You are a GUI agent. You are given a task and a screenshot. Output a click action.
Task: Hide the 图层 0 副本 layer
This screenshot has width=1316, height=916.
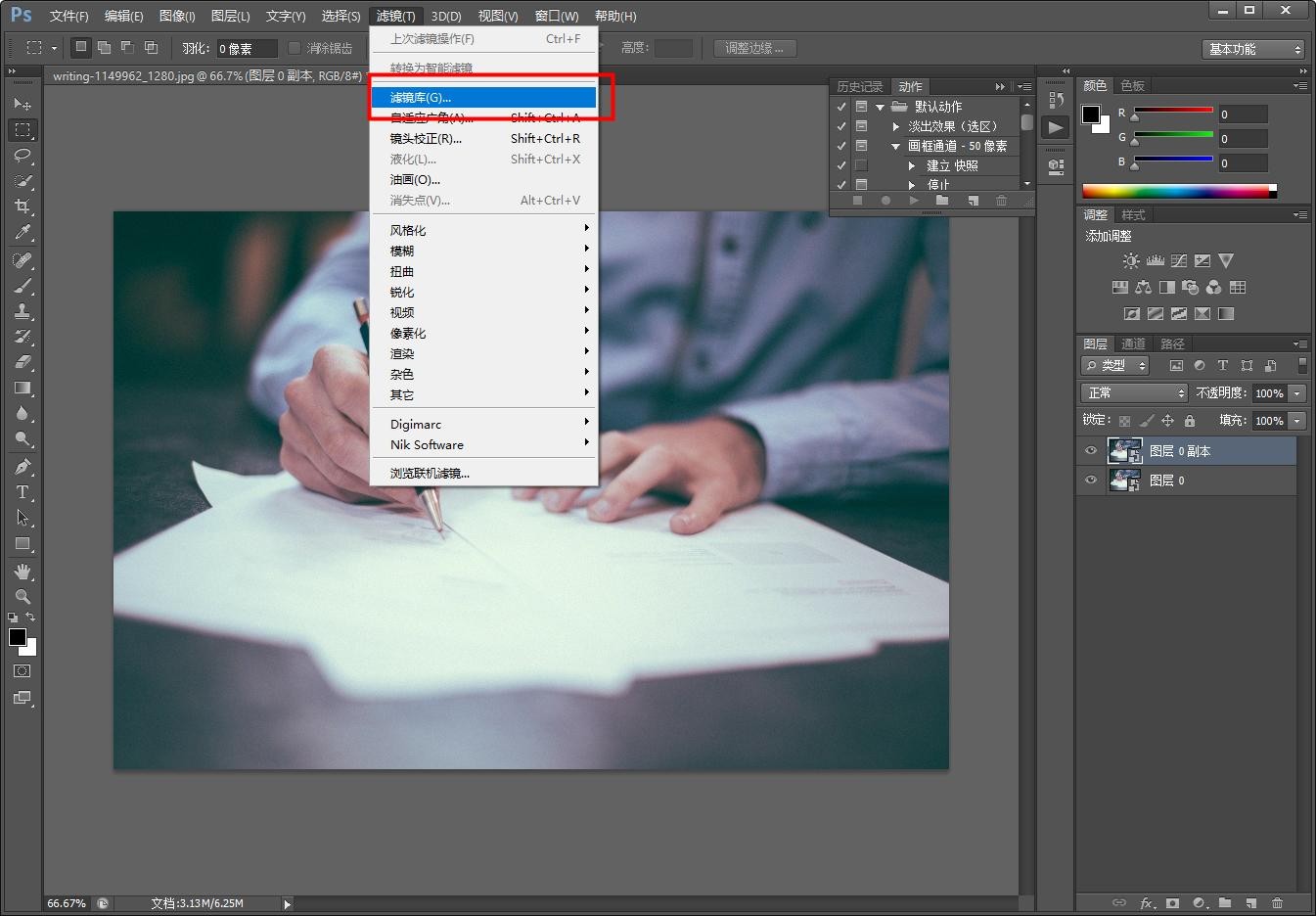(1091, 451)
